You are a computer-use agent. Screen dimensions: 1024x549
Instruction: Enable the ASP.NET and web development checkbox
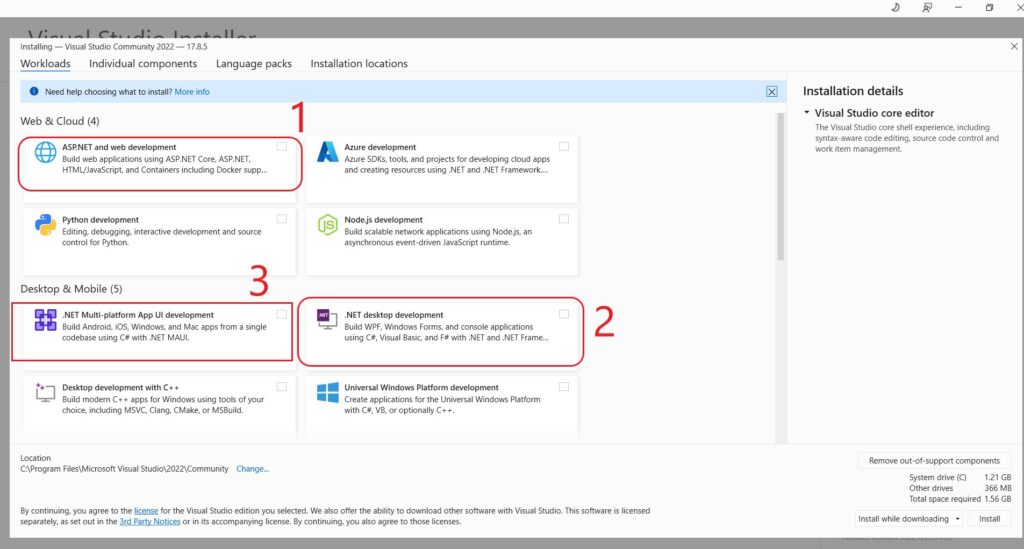tap(282, 147)
